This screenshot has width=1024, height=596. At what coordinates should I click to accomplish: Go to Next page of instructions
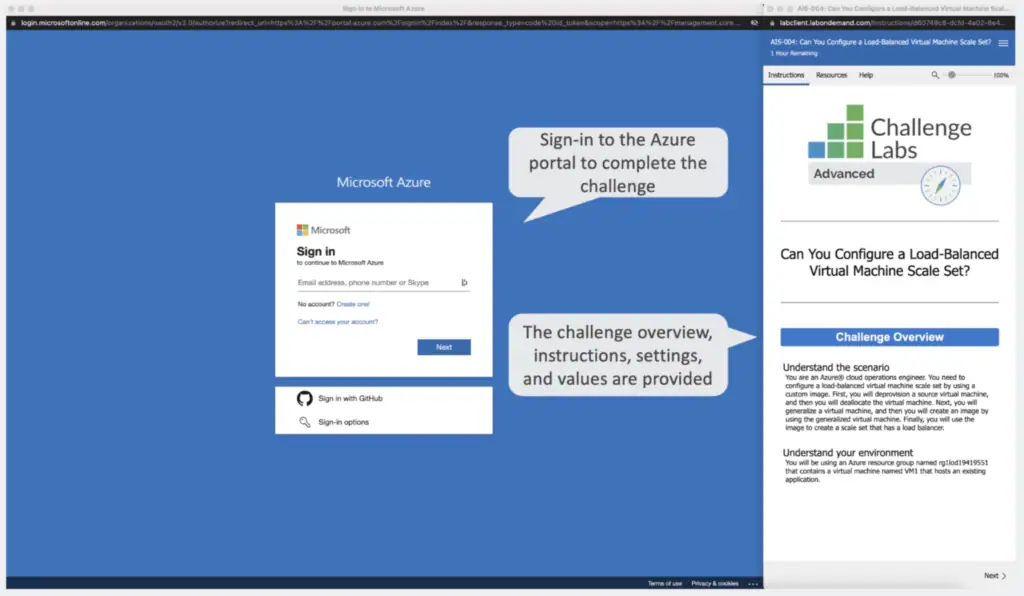[994, 576]
